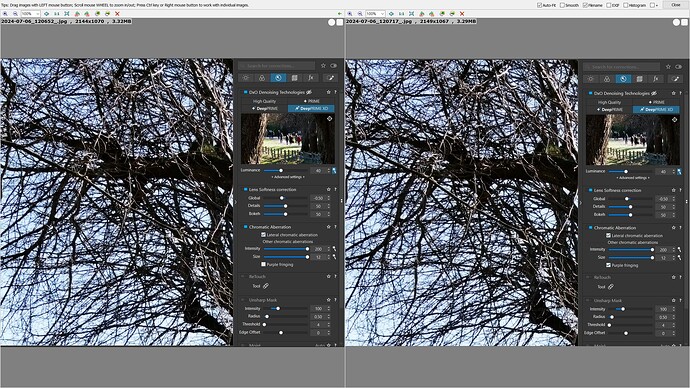Click the red X delete icon, right pane
The width and height of the screenshot is (690, 388).
pos(462,14)
